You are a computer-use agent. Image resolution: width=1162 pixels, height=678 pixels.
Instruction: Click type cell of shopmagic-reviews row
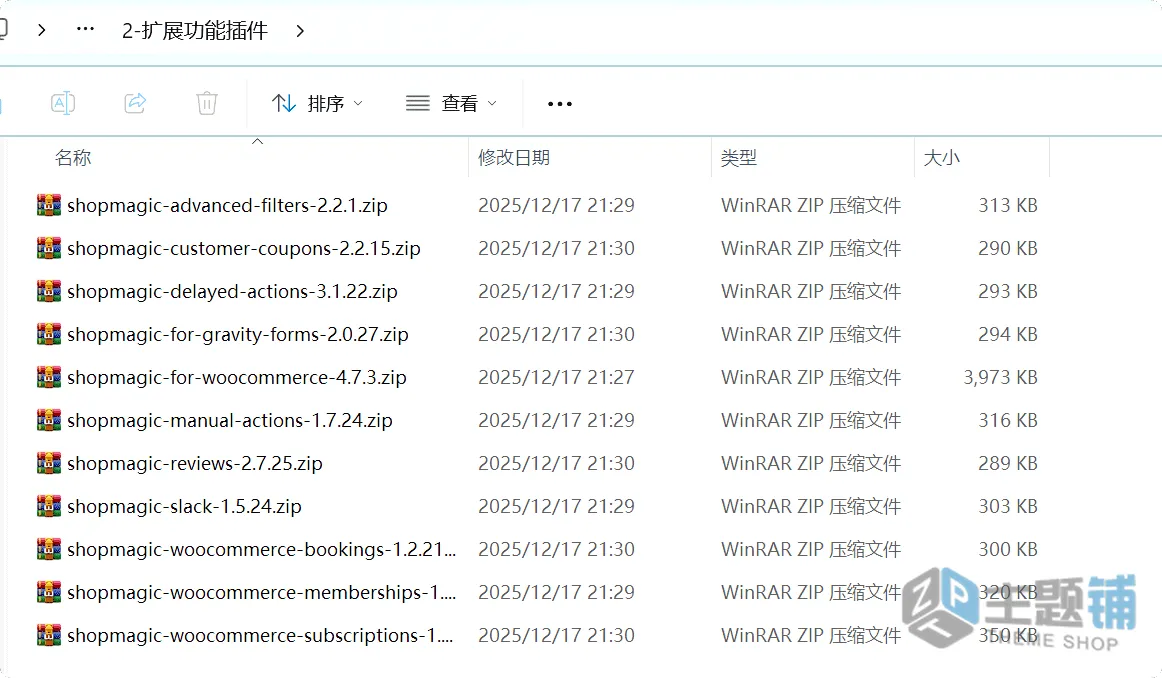pyautogui.click(x=811, y=463)
